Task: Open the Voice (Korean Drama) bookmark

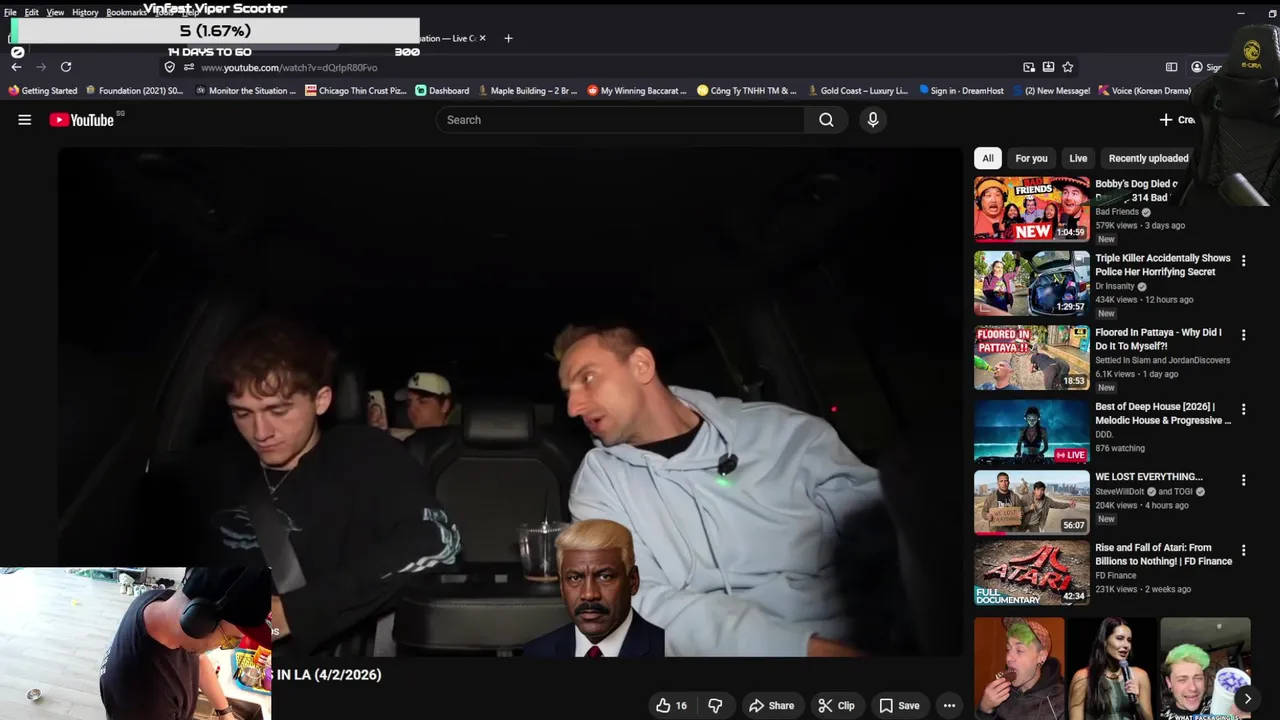Action: pyautogui.click(x=1144, y=91)
